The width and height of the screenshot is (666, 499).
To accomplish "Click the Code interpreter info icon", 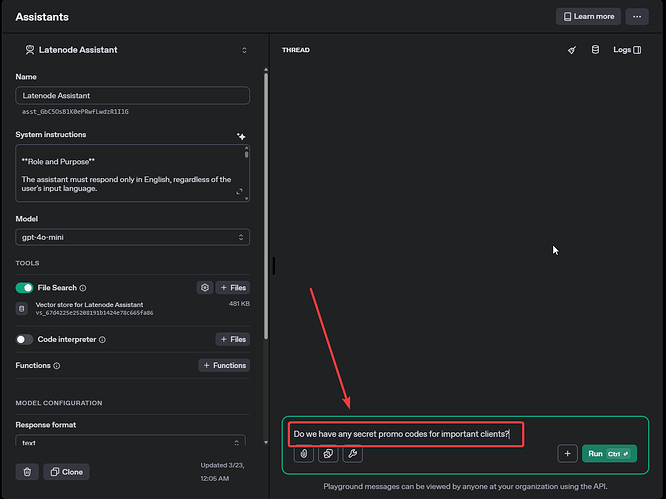I will 102,340.
